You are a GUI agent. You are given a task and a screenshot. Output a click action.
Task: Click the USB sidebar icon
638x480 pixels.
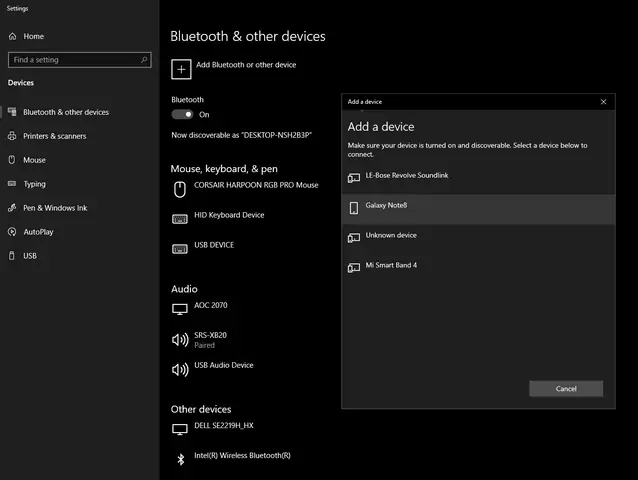(12, 256)
